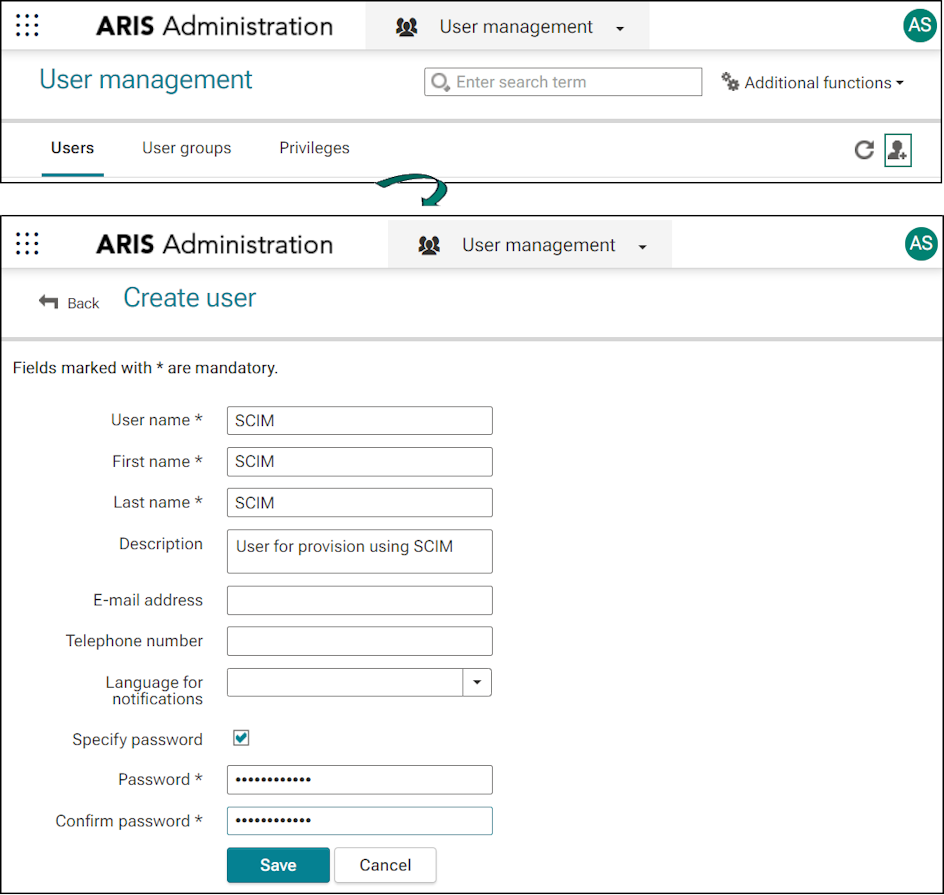Click the User management page heading
Screen dimensions: 944x895
tap(146, 79)
